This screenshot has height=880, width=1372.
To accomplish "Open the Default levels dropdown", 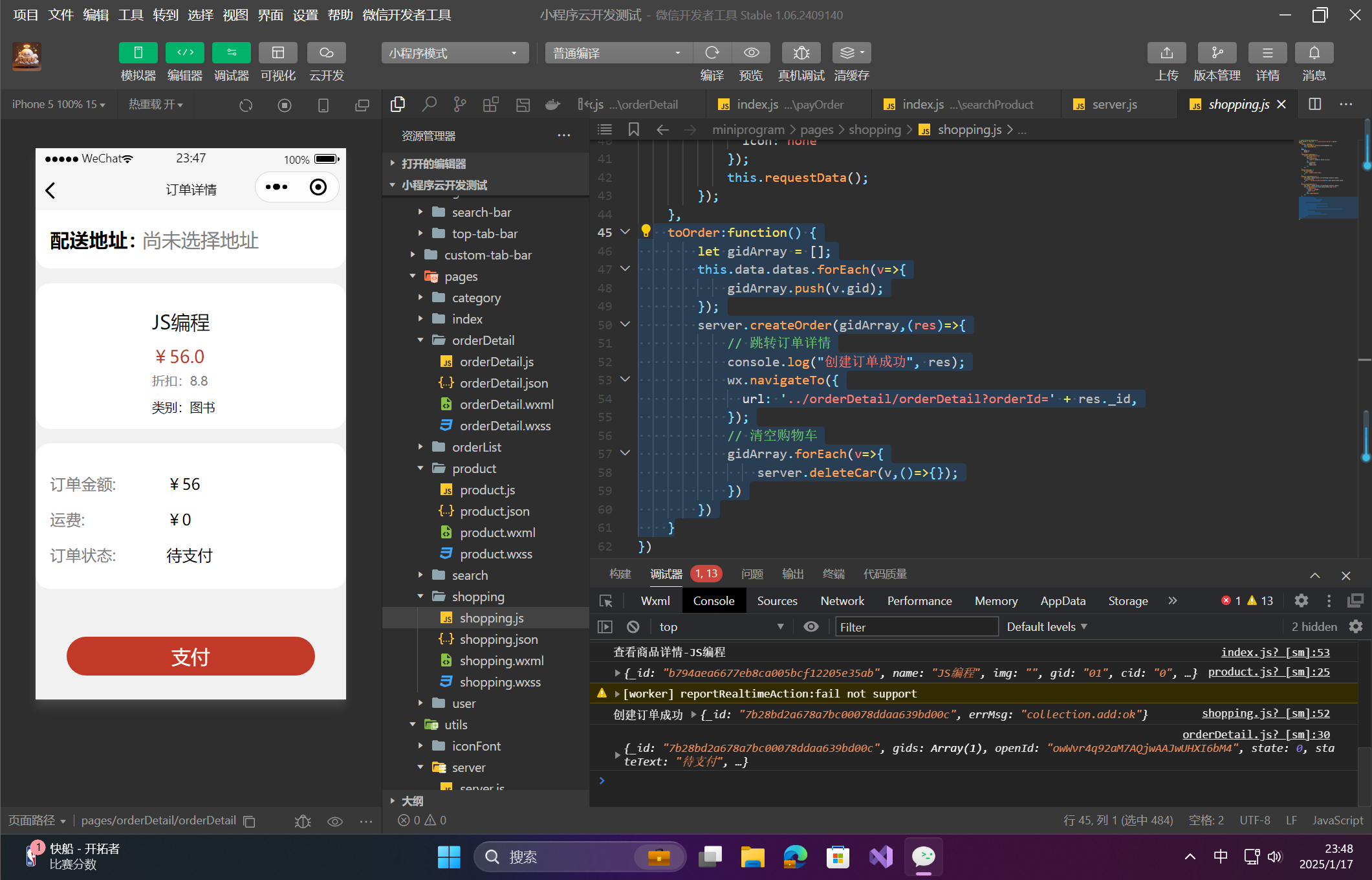I will pyautogui.click(x=1047, y=626).
